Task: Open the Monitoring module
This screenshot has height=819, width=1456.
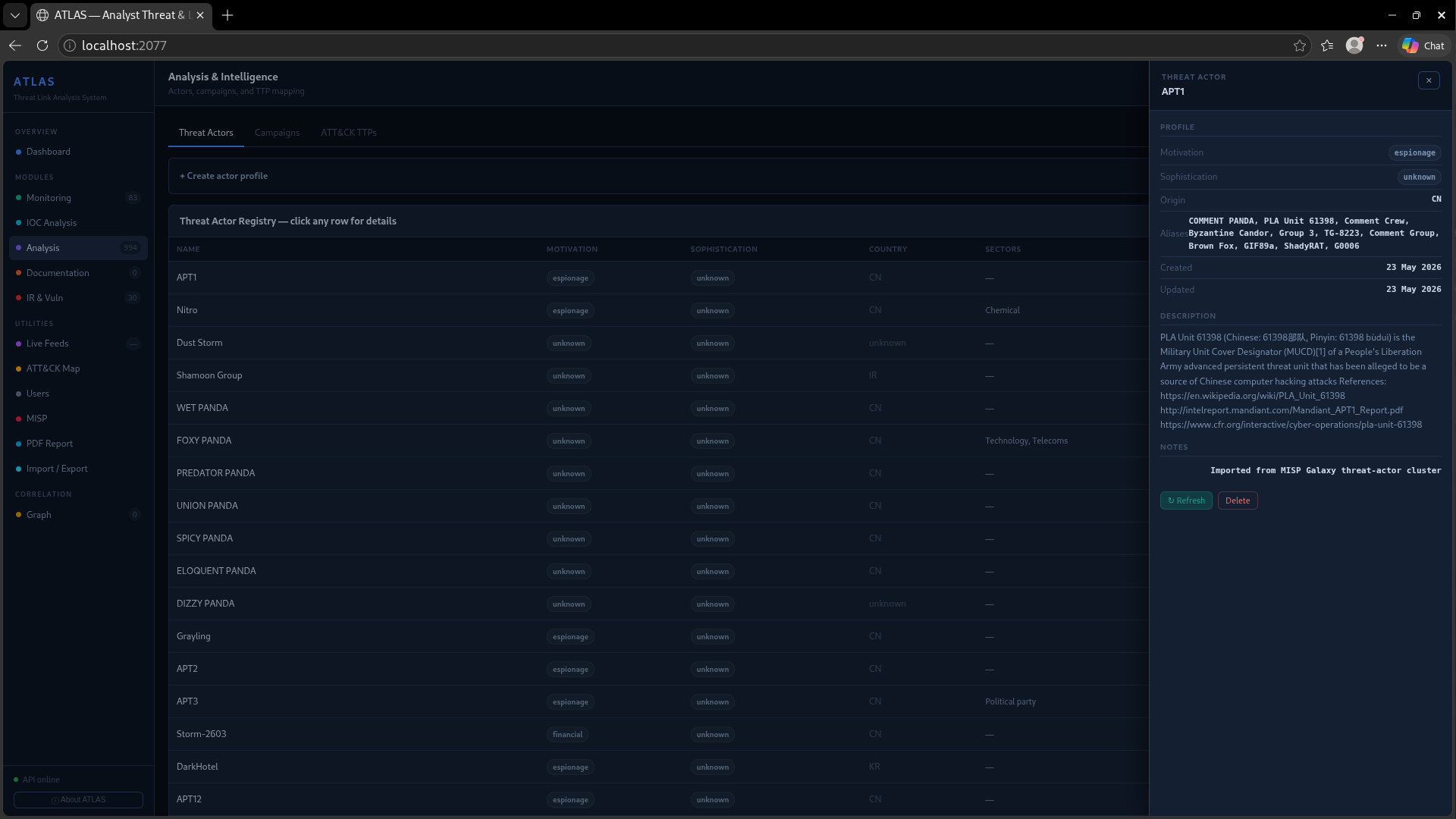Action: 78,198
